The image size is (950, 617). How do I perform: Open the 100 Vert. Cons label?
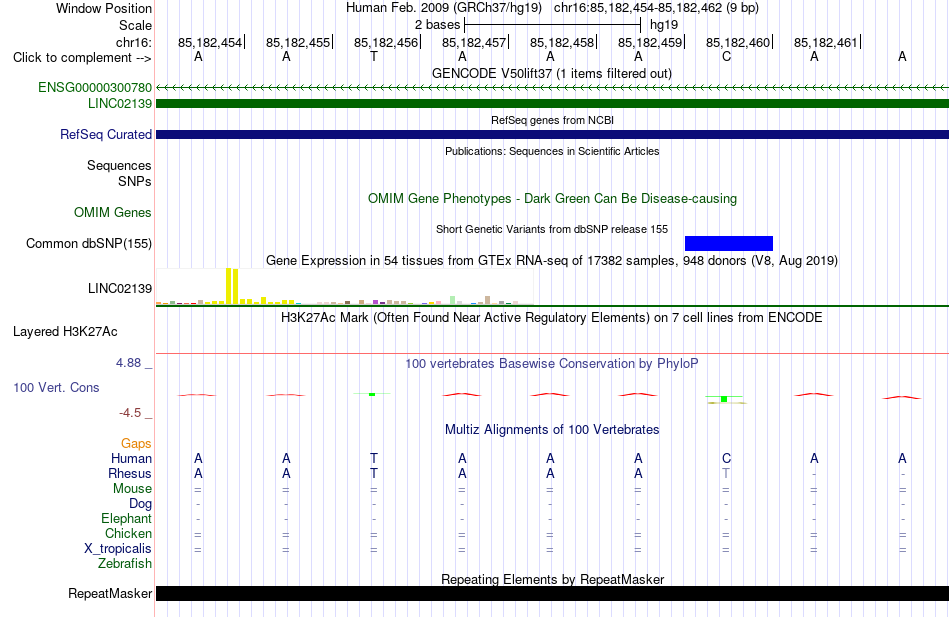tap(56, 387)
